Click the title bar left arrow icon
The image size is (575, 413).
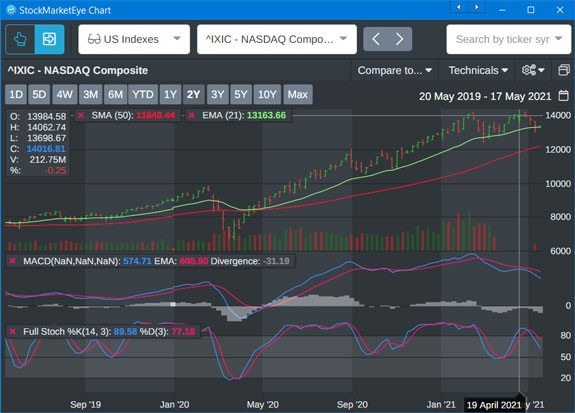tap(458, 7)
